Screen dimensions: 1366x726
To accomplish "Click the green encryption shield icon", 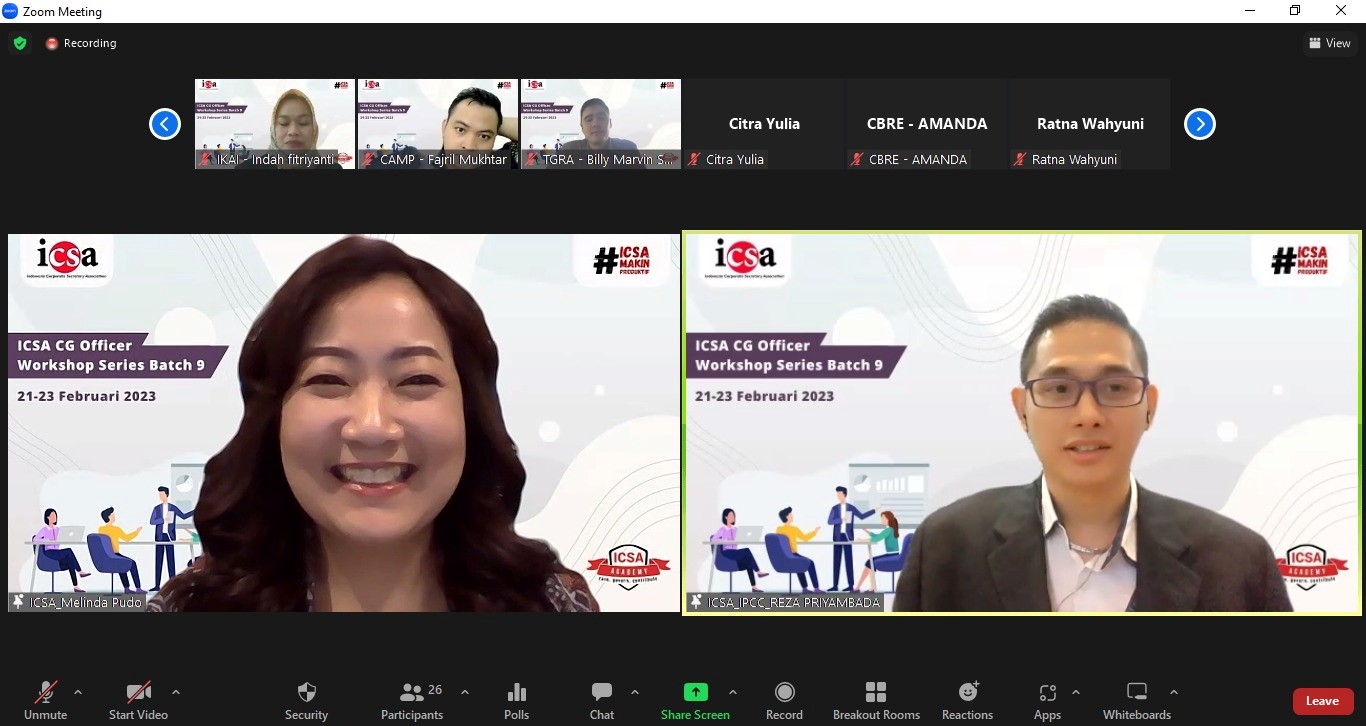I will coord(20,43).
